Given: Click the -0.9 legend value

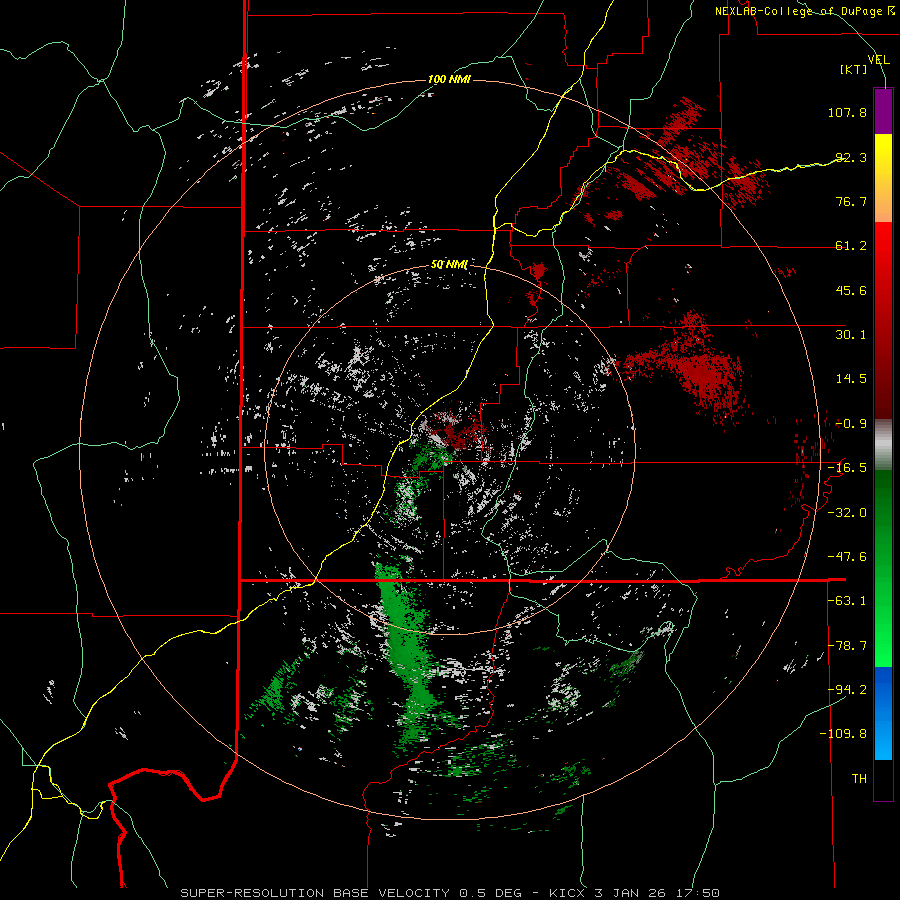Looking at the screenshot, I should click(x=851, y=424).
